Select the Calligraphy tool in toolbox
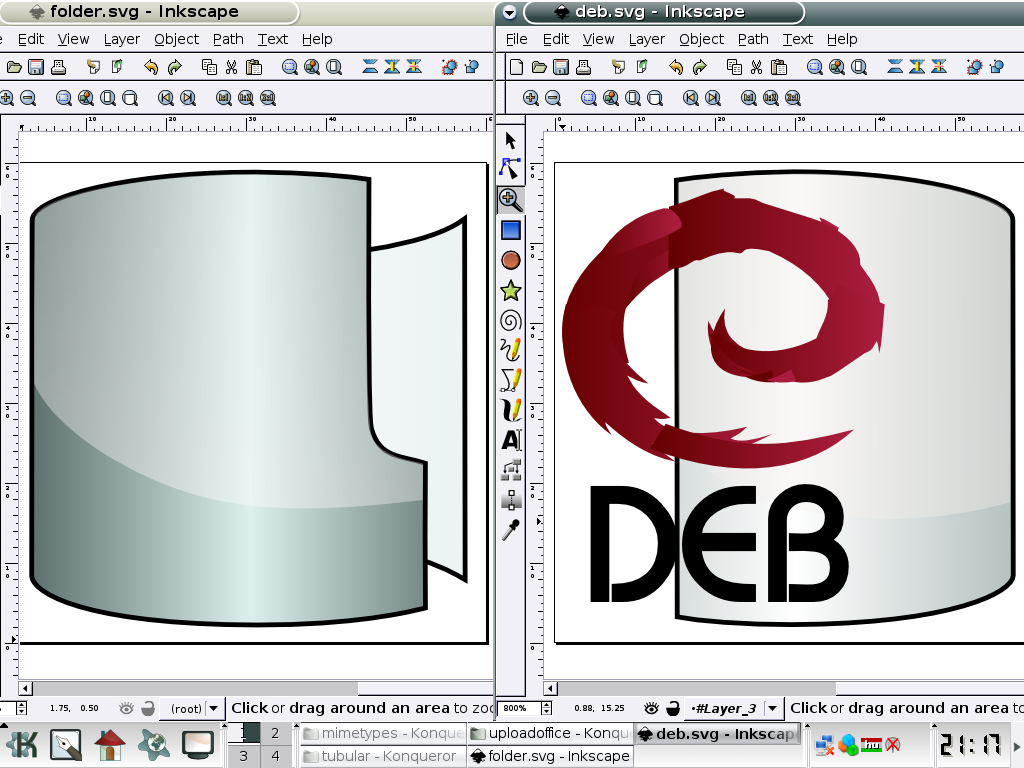 (x=511, y=409)
